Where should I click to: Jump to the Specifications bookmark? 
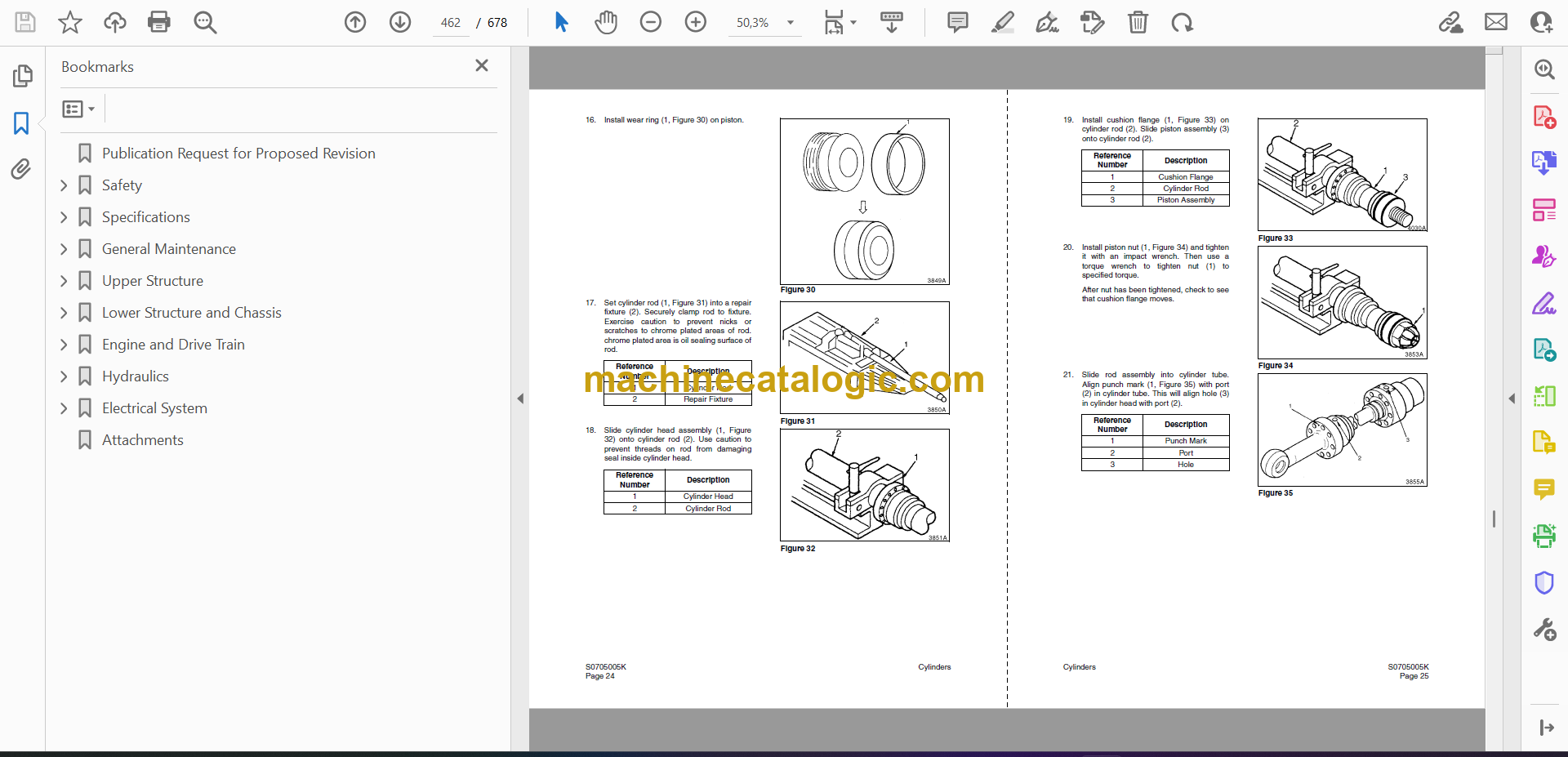[x=145, y=217]
